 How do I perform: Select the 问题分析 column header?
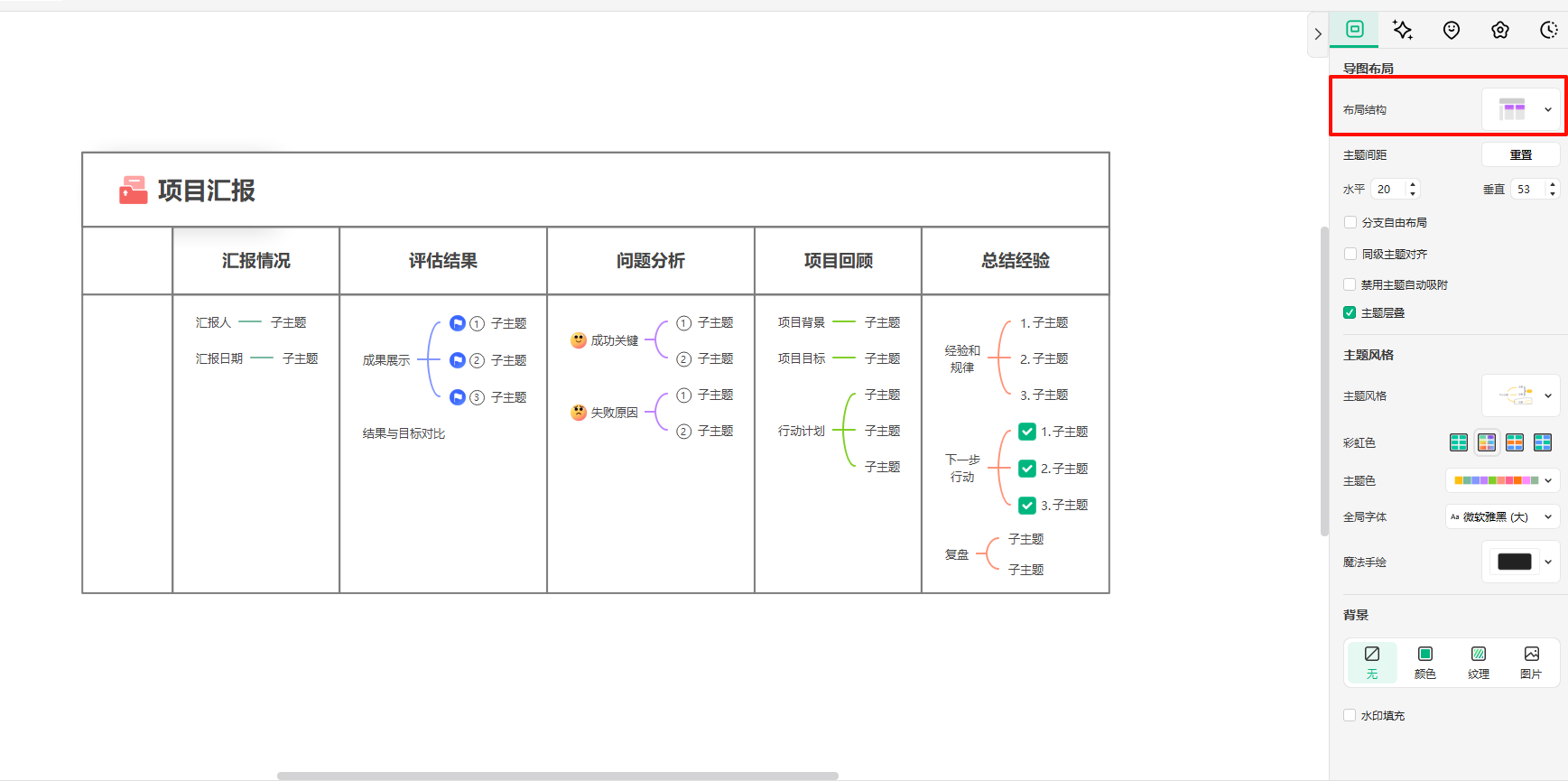coord(651,261)
